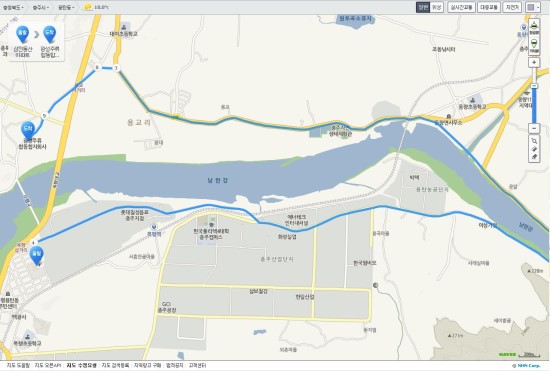Click the zoom in plus button
The height and width of the screenshot is (371, 550).
tap(534, 63)
